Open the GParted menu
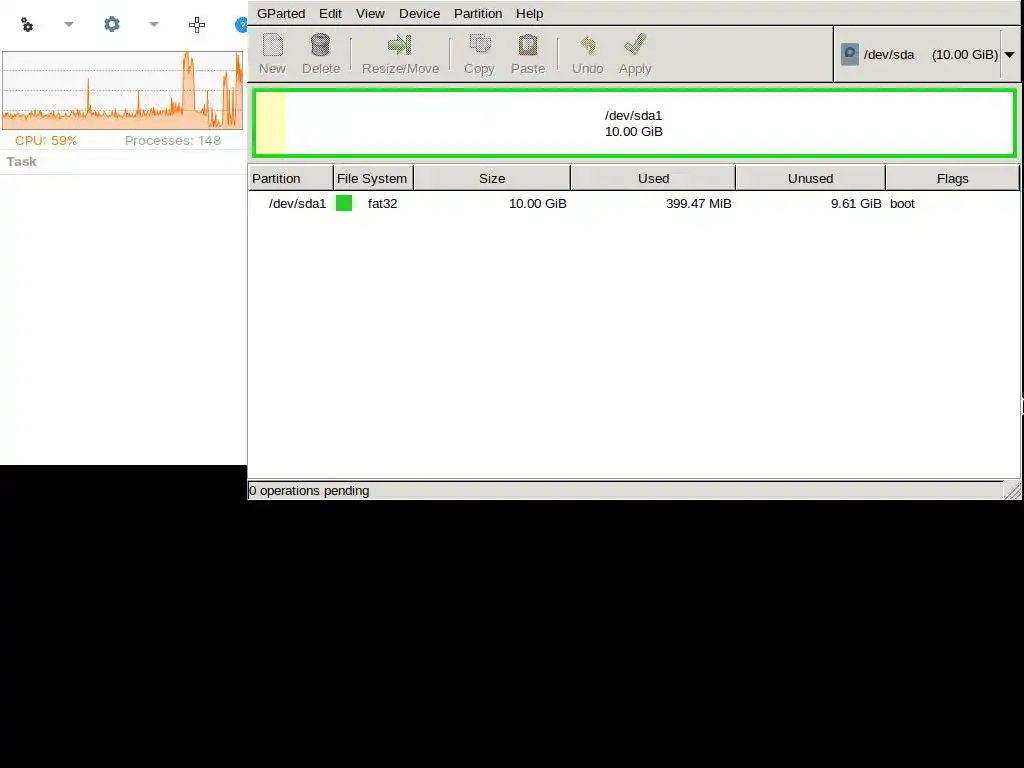Image resolution: width=1024 pixels, height=768 pixels. (281, 14)
